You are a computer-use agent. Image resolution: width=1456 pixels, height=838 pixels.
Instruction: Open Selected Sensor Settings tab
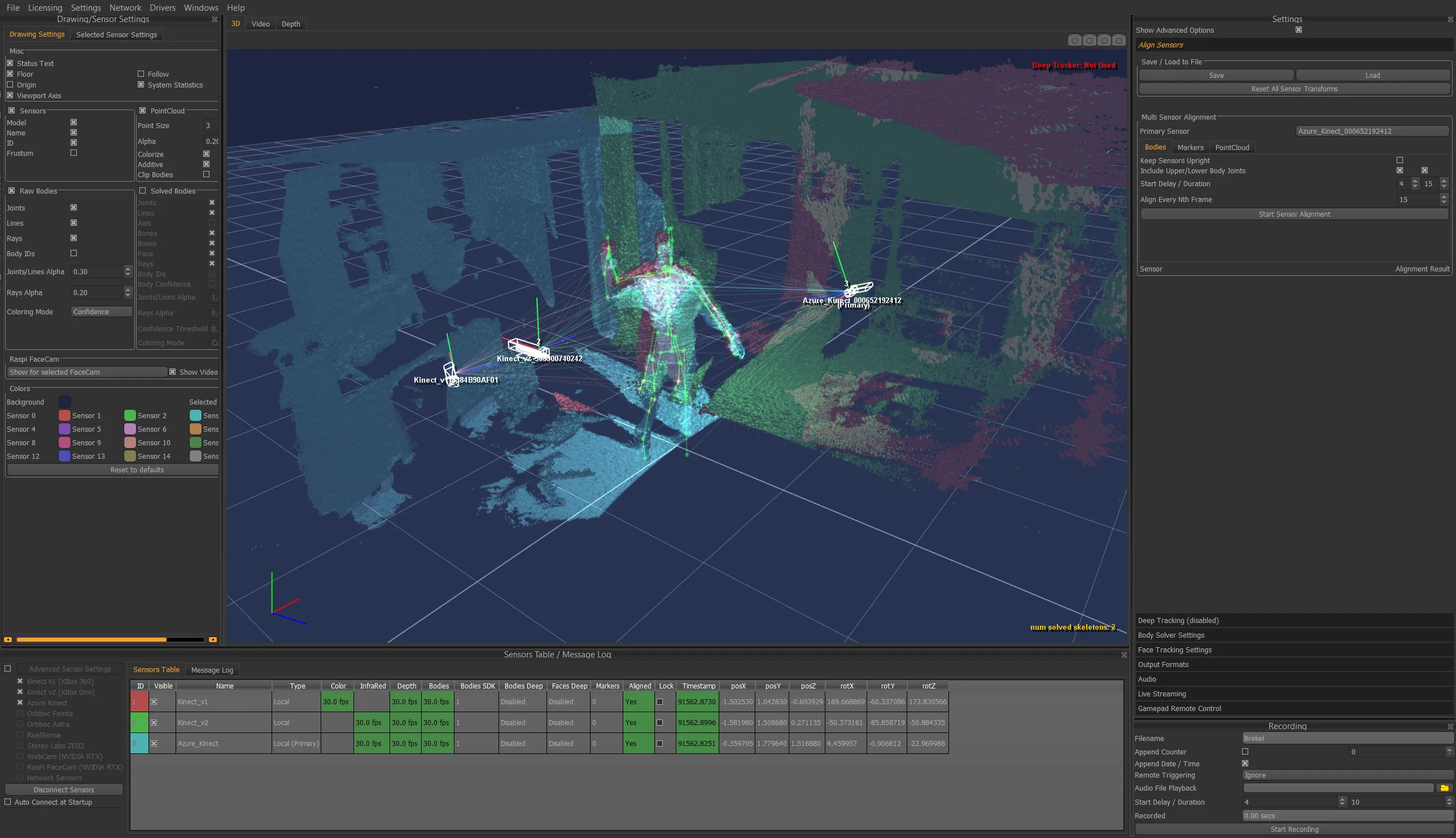tap(116, 34)
